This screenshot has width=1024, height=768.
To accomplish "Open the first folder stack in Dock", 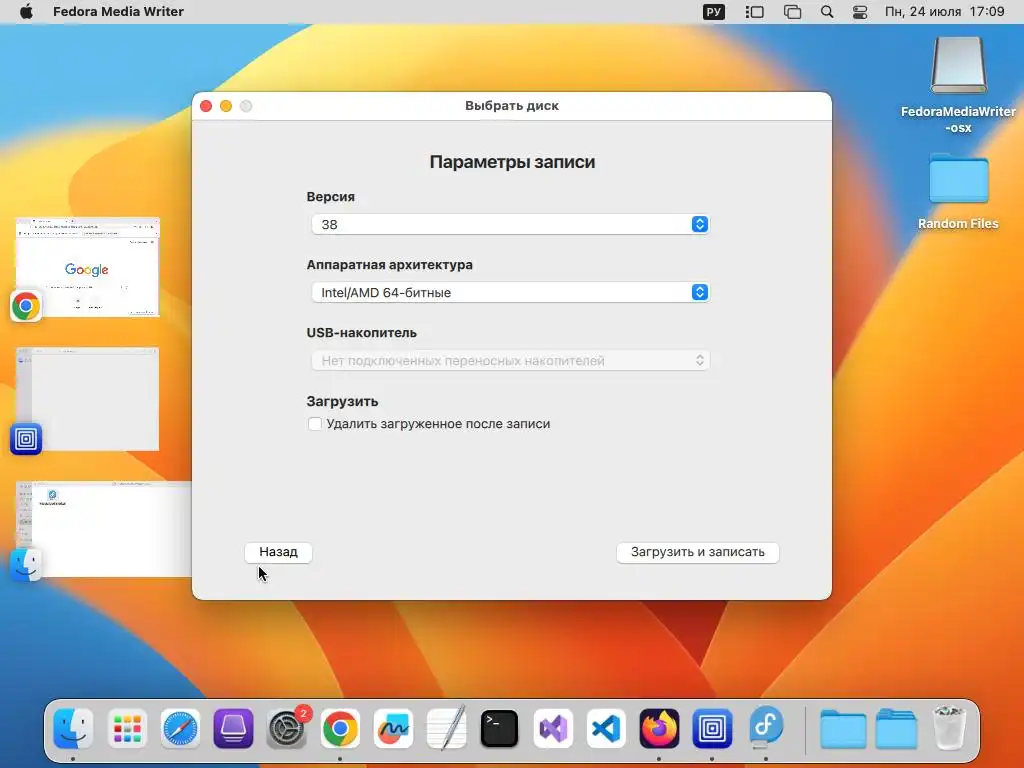I will pos(843,729).
